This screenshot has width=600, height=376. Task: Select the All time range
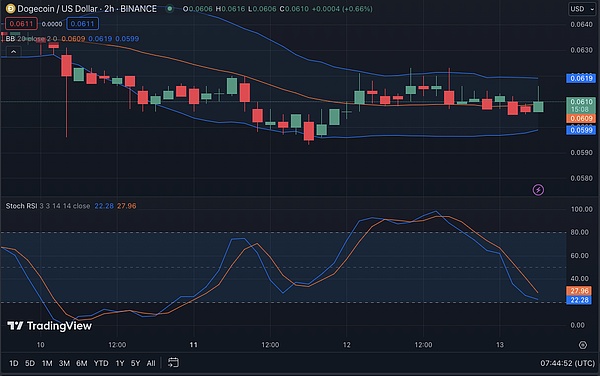[151, 363]
